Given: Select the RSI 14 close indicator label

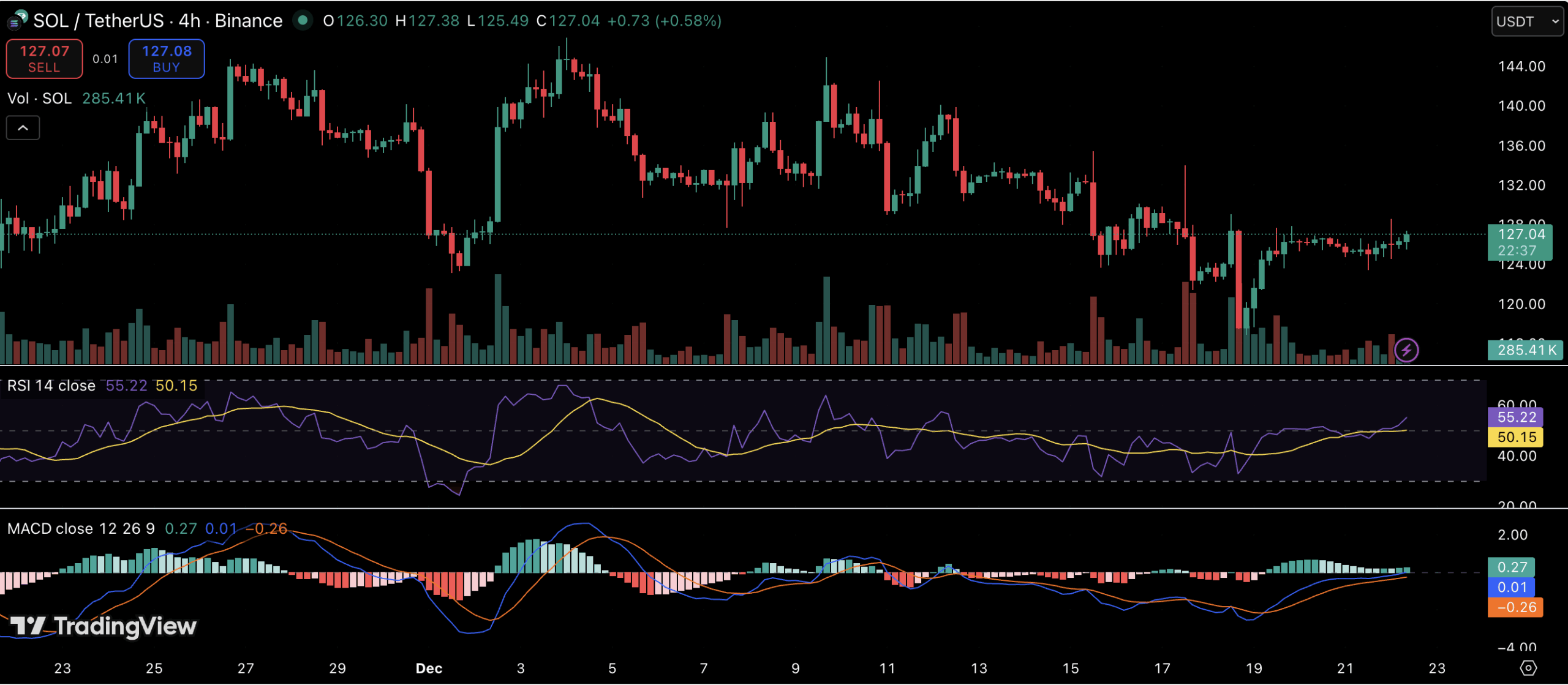Looking at the screenshot, I should point(51,386).
